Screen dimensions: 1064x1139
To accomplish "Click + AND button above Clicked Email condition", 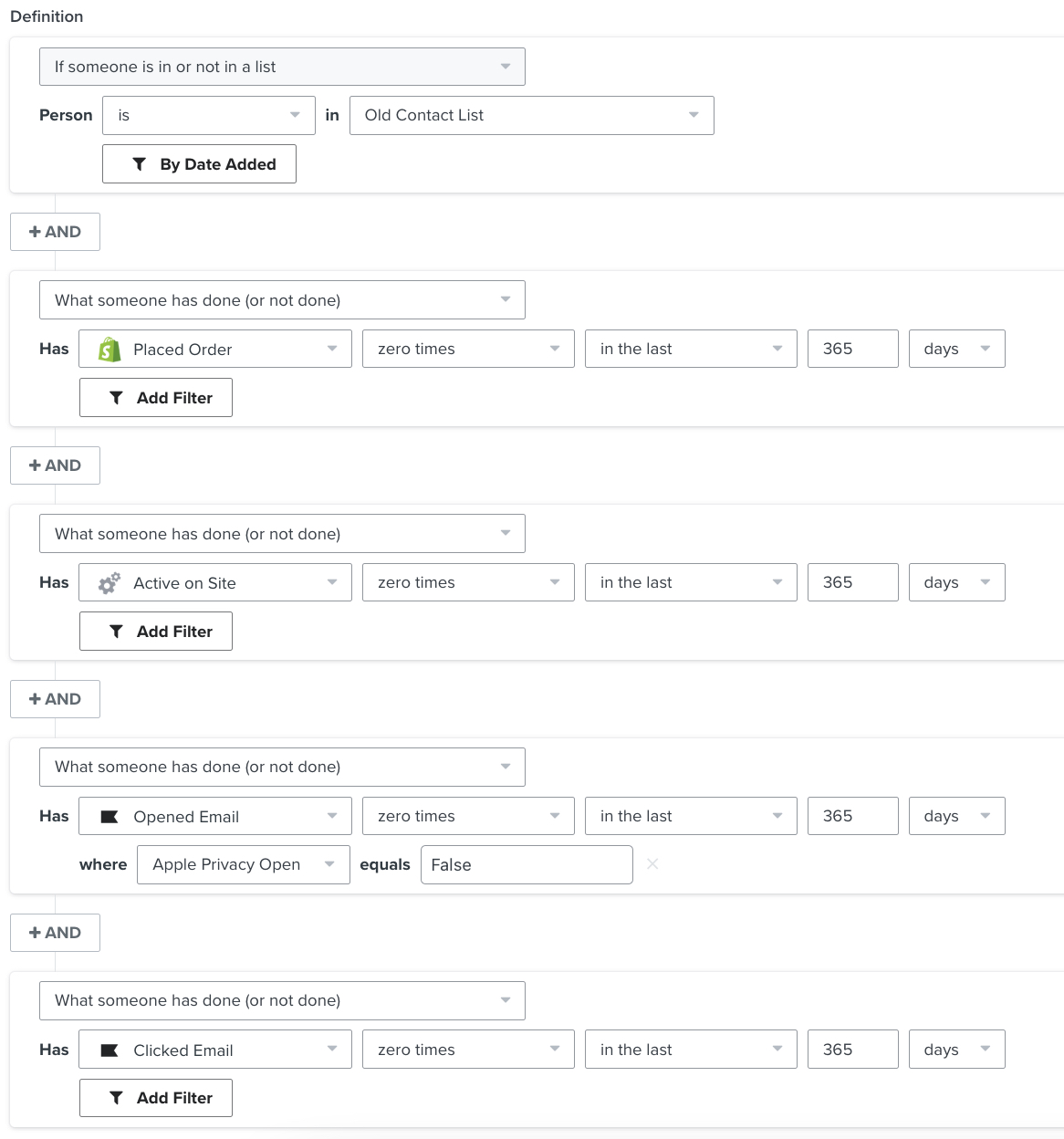I will coord(55,933).
